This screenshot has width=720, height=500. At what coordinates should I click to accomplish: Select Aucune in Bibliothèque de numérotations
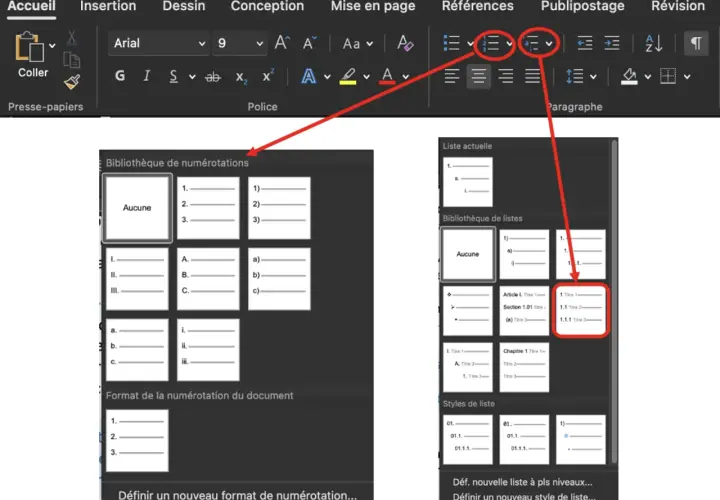pyautogui.click(x=137, y=208)
